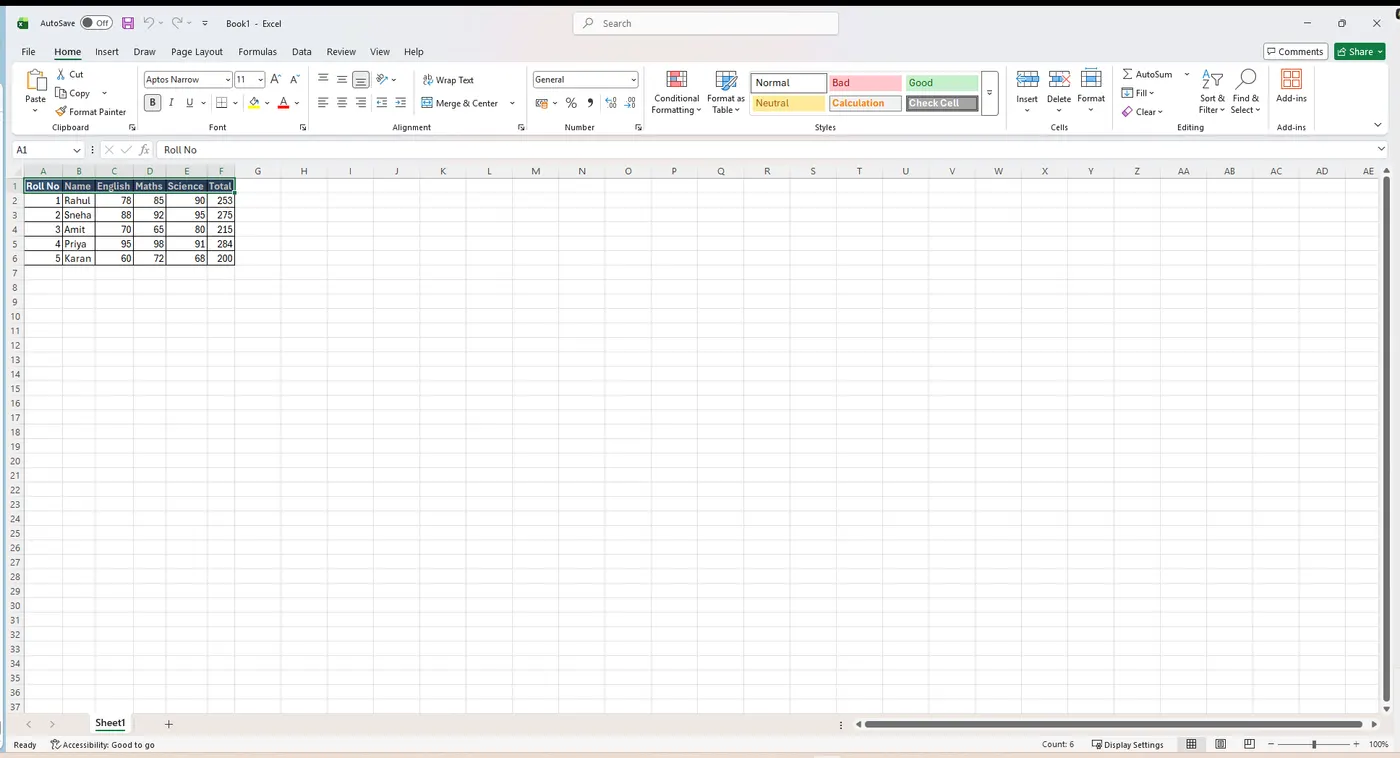Open the Data tab

(302, 52)
